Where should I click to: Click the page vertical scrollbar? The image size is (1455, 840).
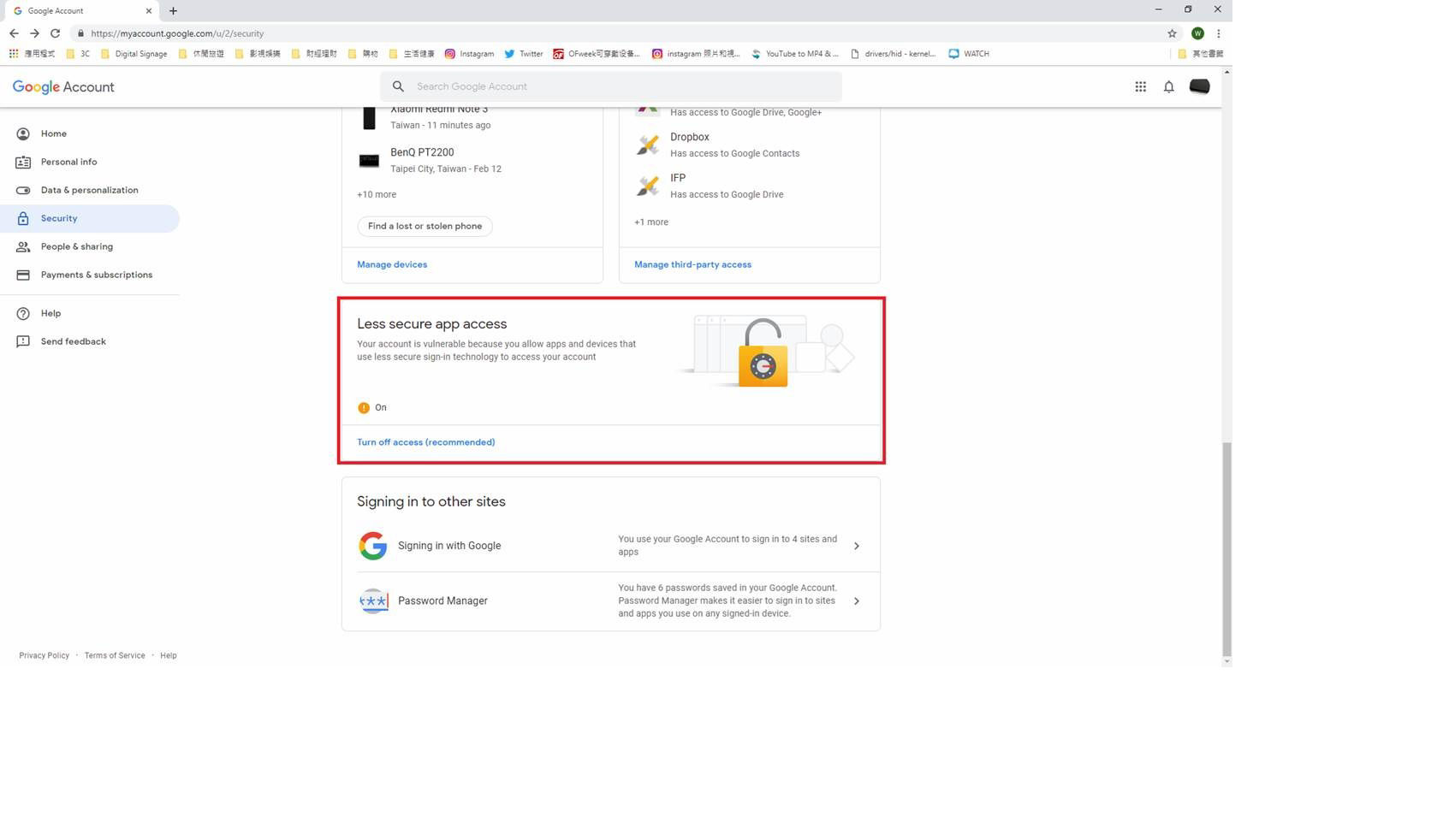tap(1226, 547)
